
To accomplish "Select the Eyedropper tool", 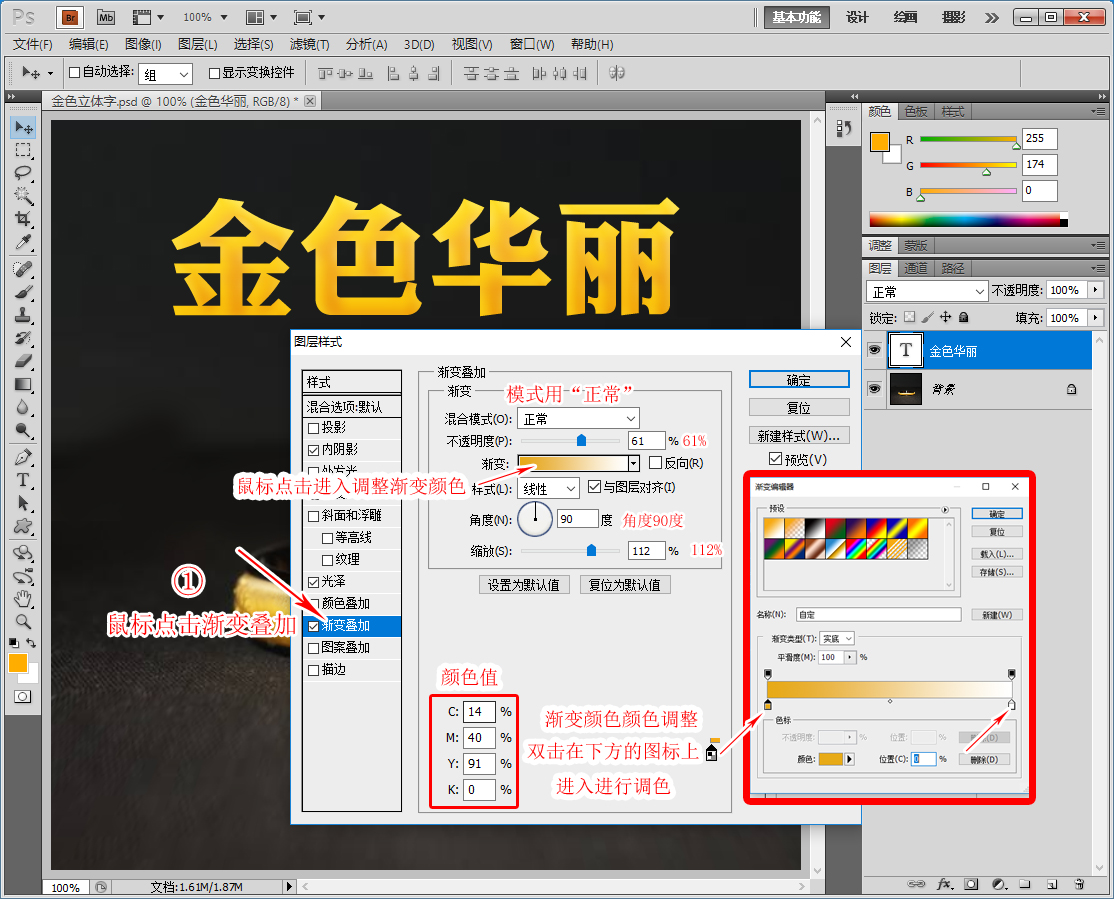I will 22,243.
